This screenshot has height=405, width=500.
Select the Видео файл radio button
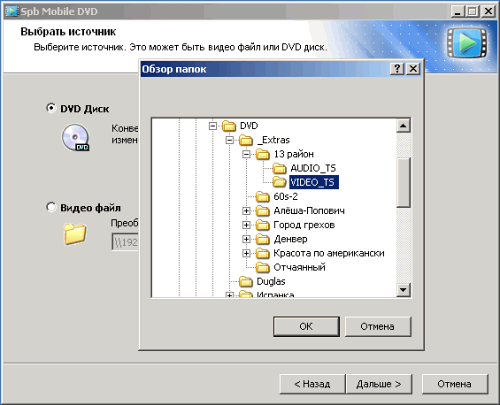click(51, 207)
